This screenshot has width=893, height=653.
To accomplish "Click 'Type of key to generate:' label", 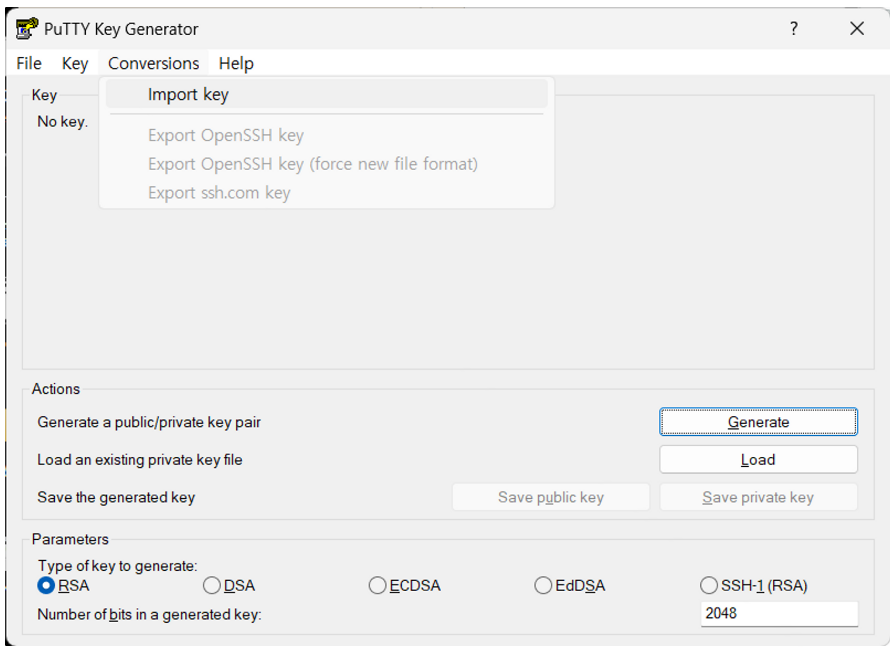I will click(x=118, y=566).
